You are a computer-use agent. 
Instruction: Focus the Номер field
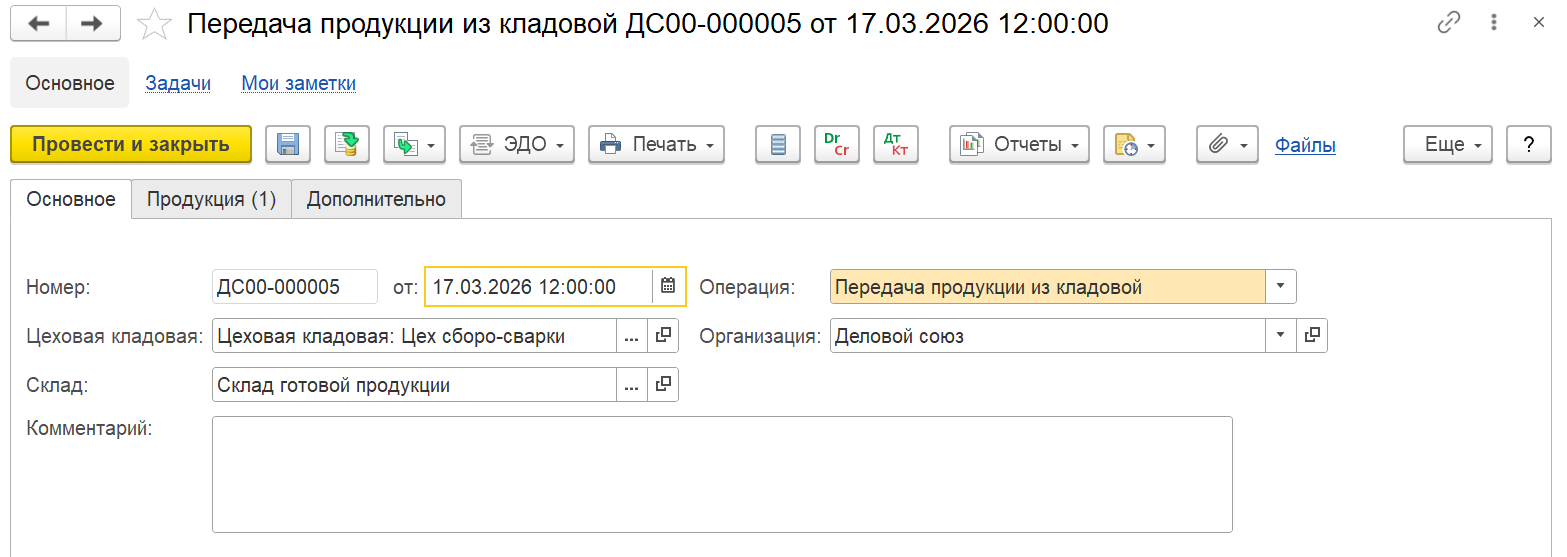click(x=295, y=287)
